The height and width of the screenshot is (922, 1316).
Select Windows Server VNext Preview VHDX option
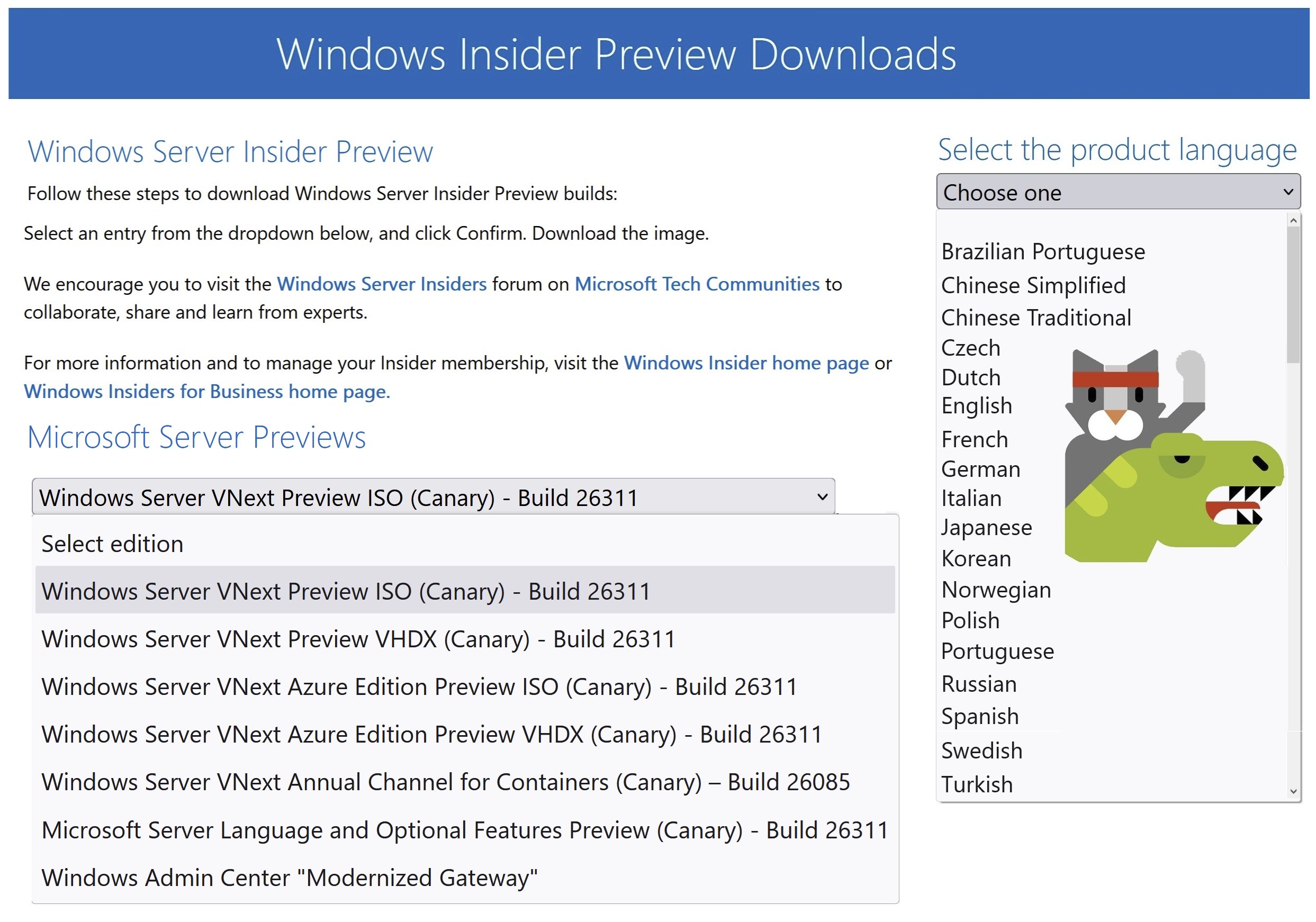pyautogui.click(x=358, y=639)
